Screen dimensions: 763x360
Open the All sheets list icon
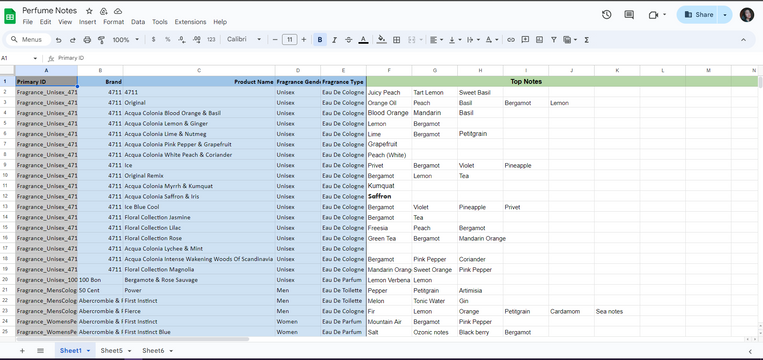40,351
